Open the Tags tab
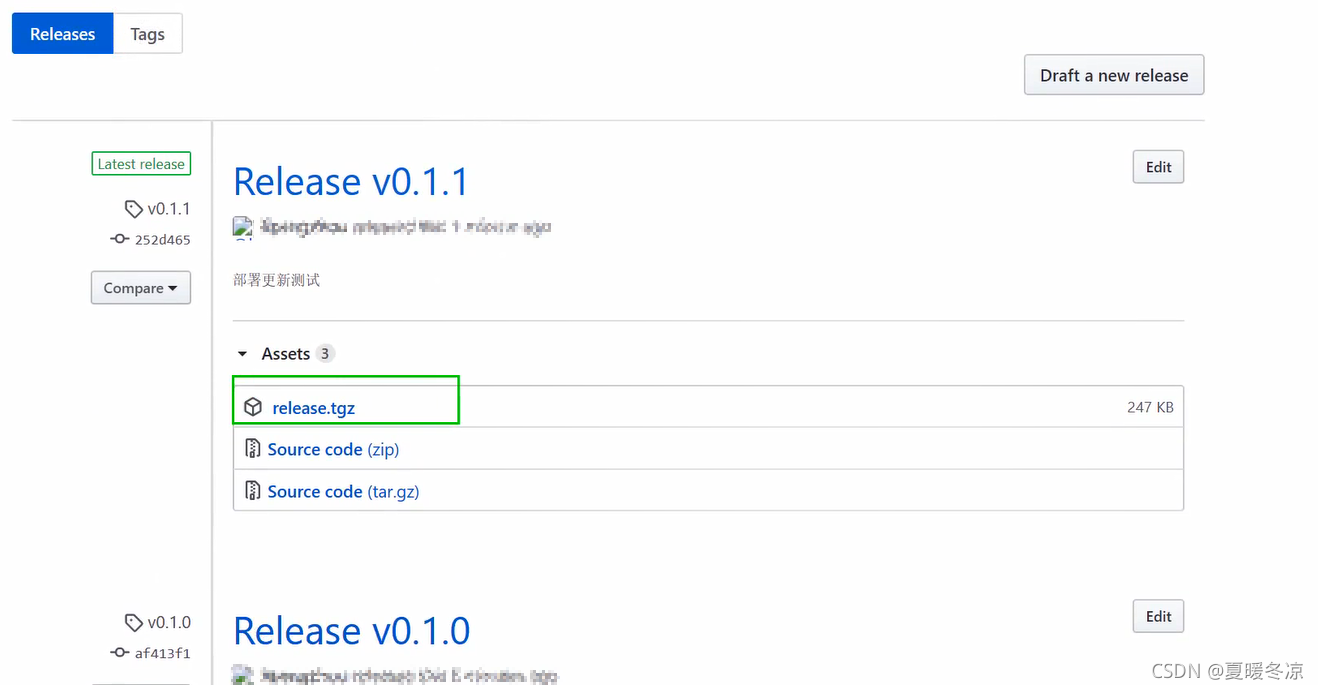Screen dimensions: 1318x685 click(147, 34)
